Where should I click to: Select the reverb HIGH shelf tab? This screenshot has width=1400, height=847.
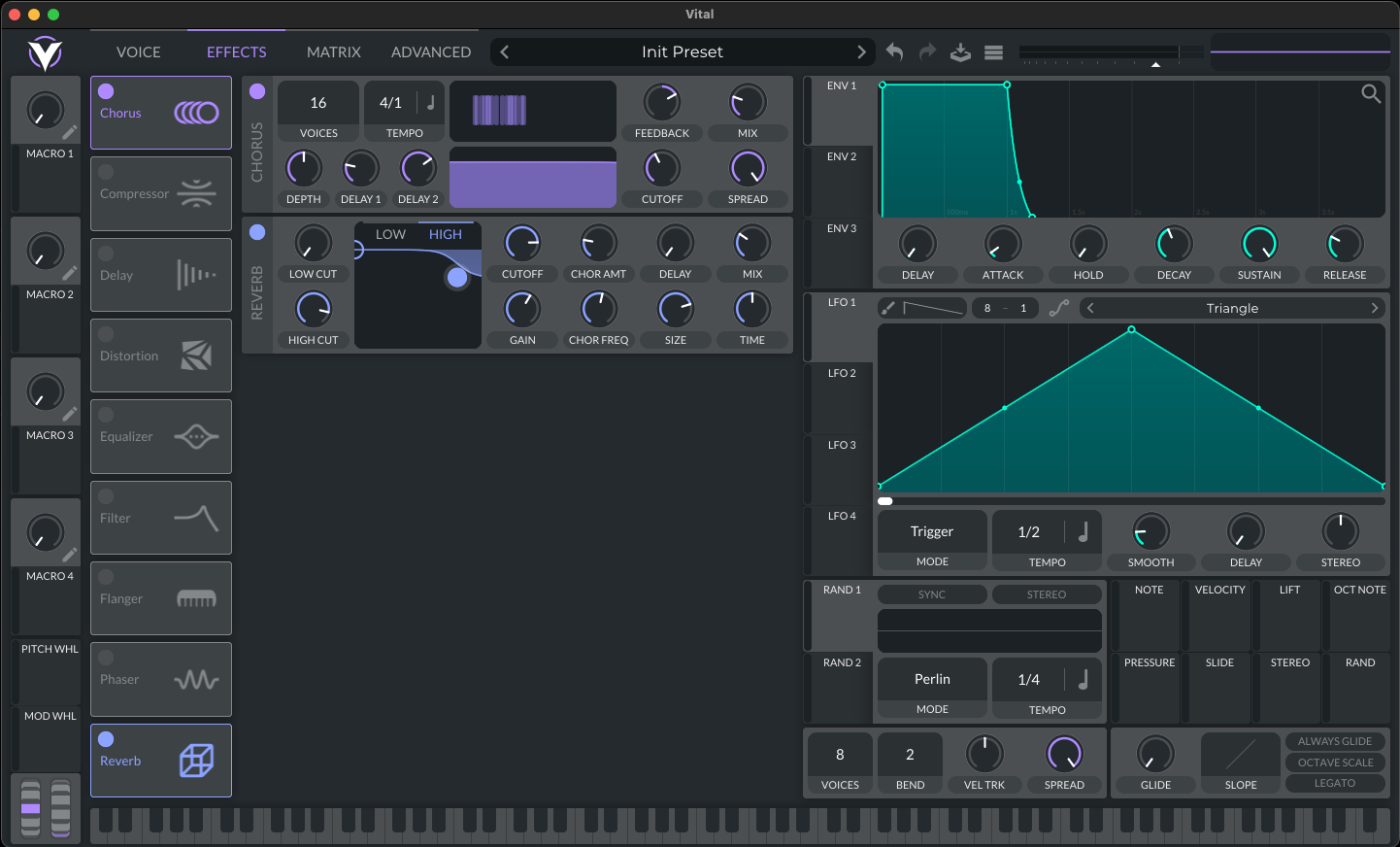coord(446,234)
